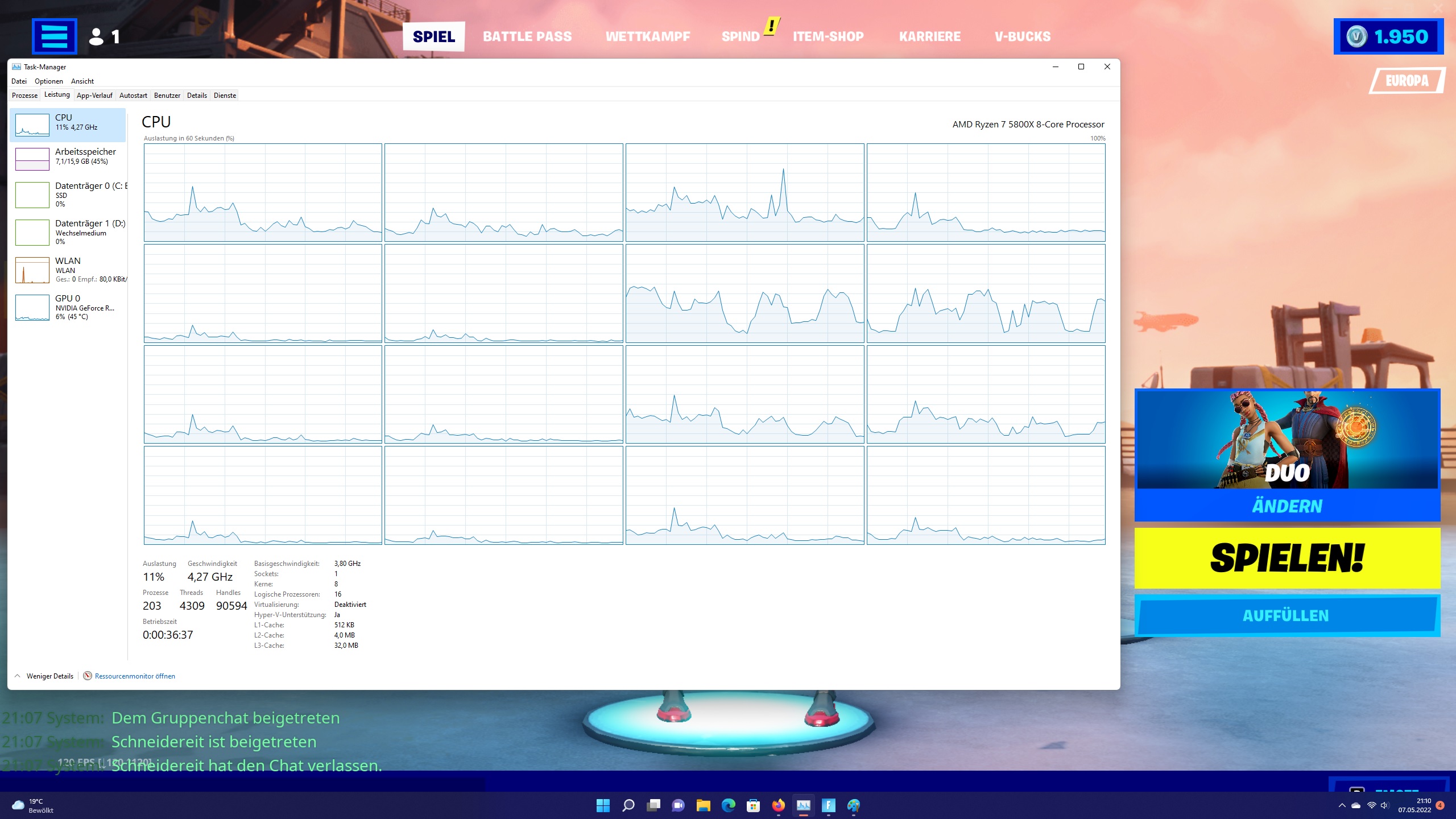Open the Fortnite hamburger menu icon

click(x=55, y=36)
